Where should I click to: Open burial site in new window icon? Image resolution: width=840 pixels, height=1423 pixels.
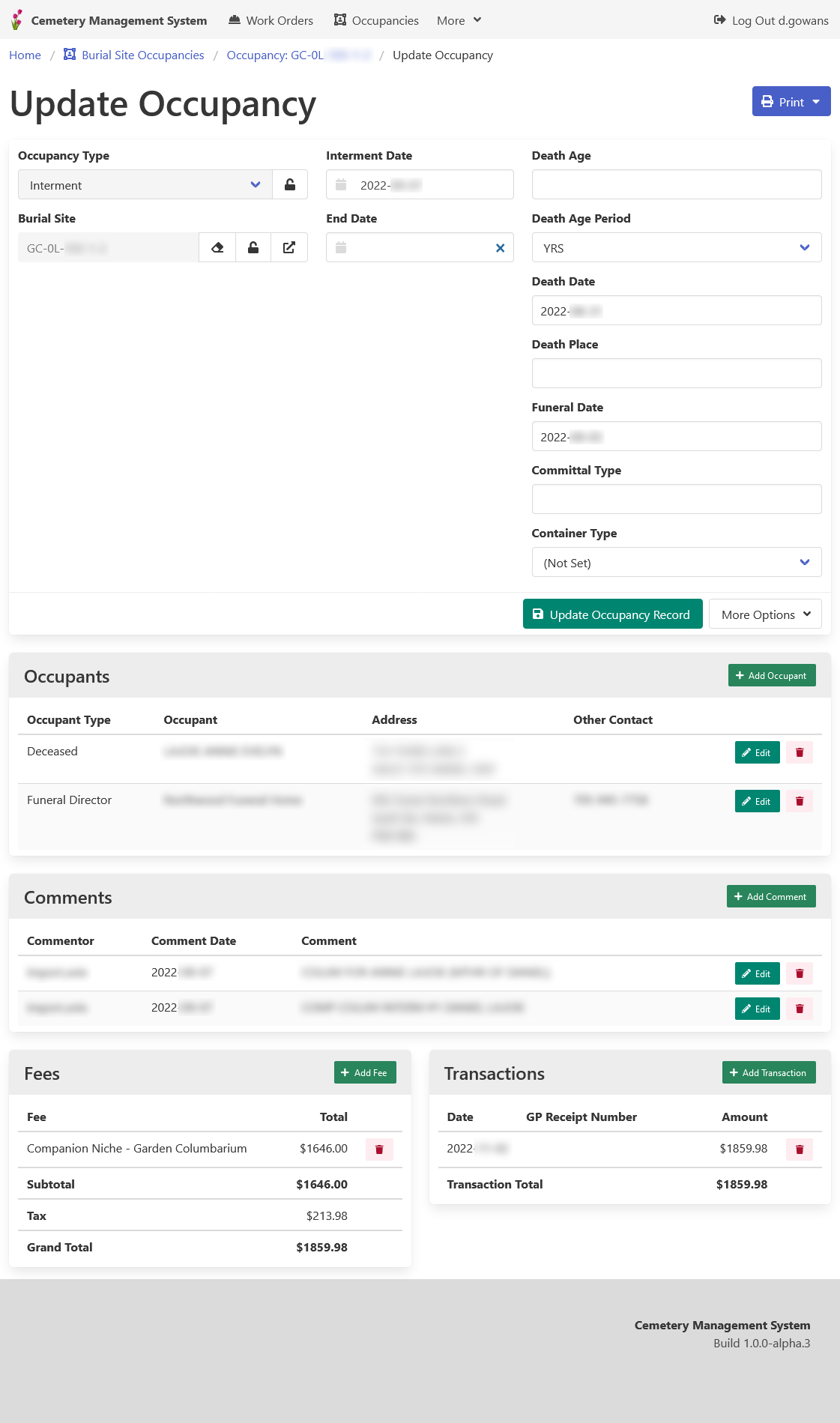click(289, 248)
